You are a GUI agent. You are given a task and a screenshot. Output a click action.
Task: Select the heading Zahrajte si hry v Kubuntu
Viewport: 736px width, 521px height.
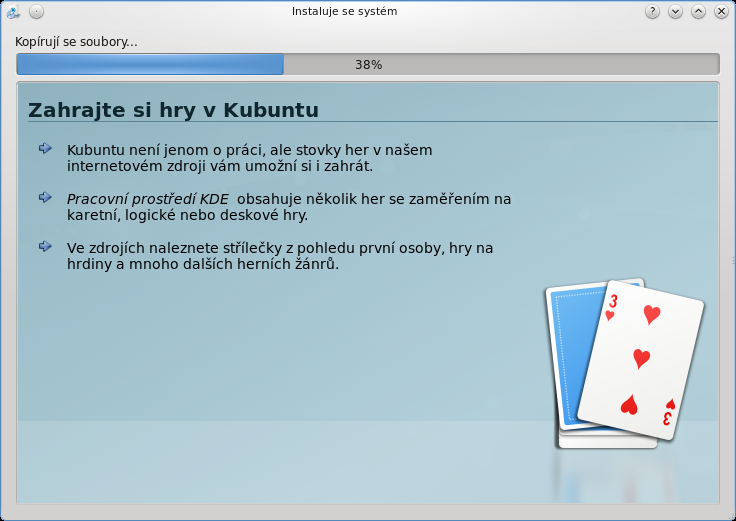pos(173,110)
